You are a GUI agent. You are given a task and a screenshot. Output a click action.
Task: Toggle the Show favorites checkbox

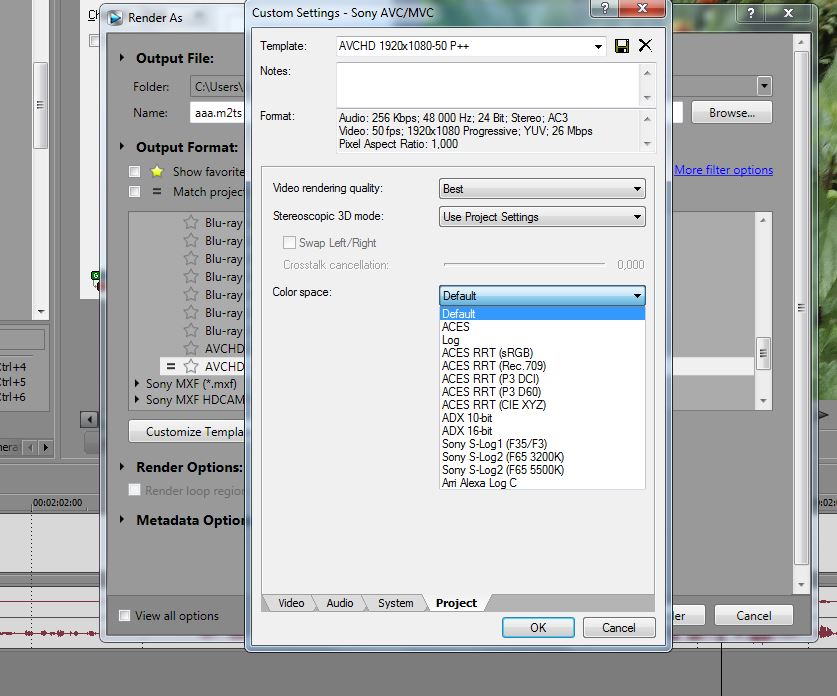click(x=134, y=172)
